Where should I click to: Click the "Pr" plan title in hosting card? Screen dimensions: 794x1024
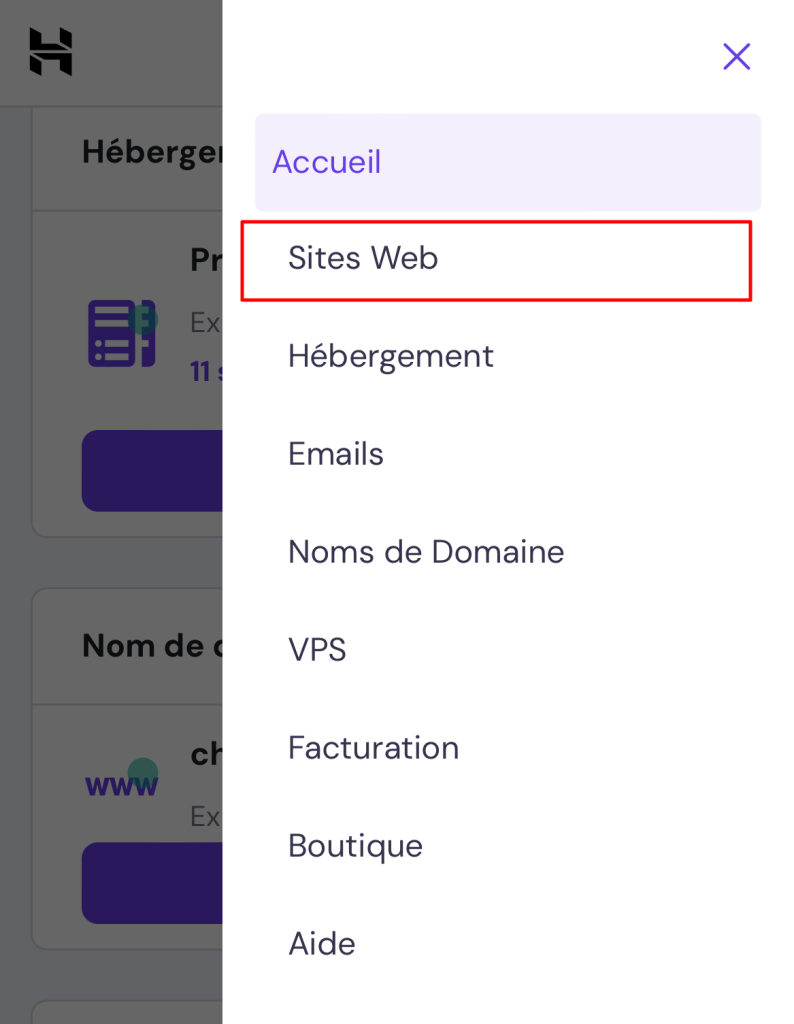(206, 261)
